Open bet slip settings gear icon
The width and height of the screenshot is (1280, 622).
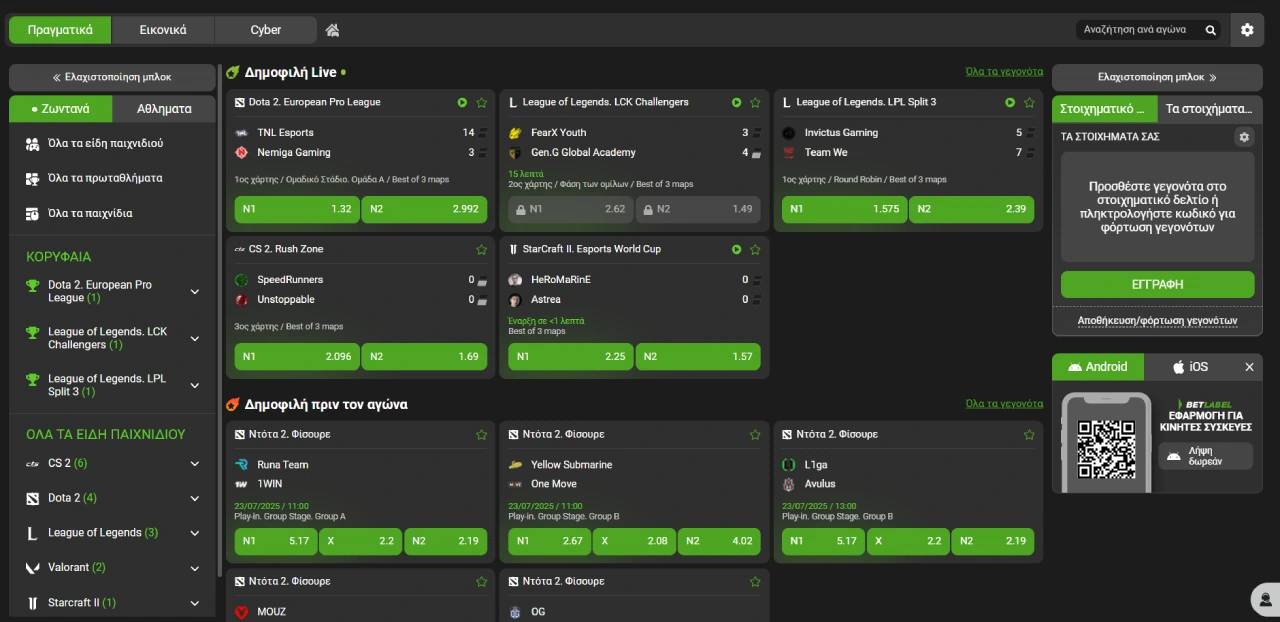point(1244,137)
